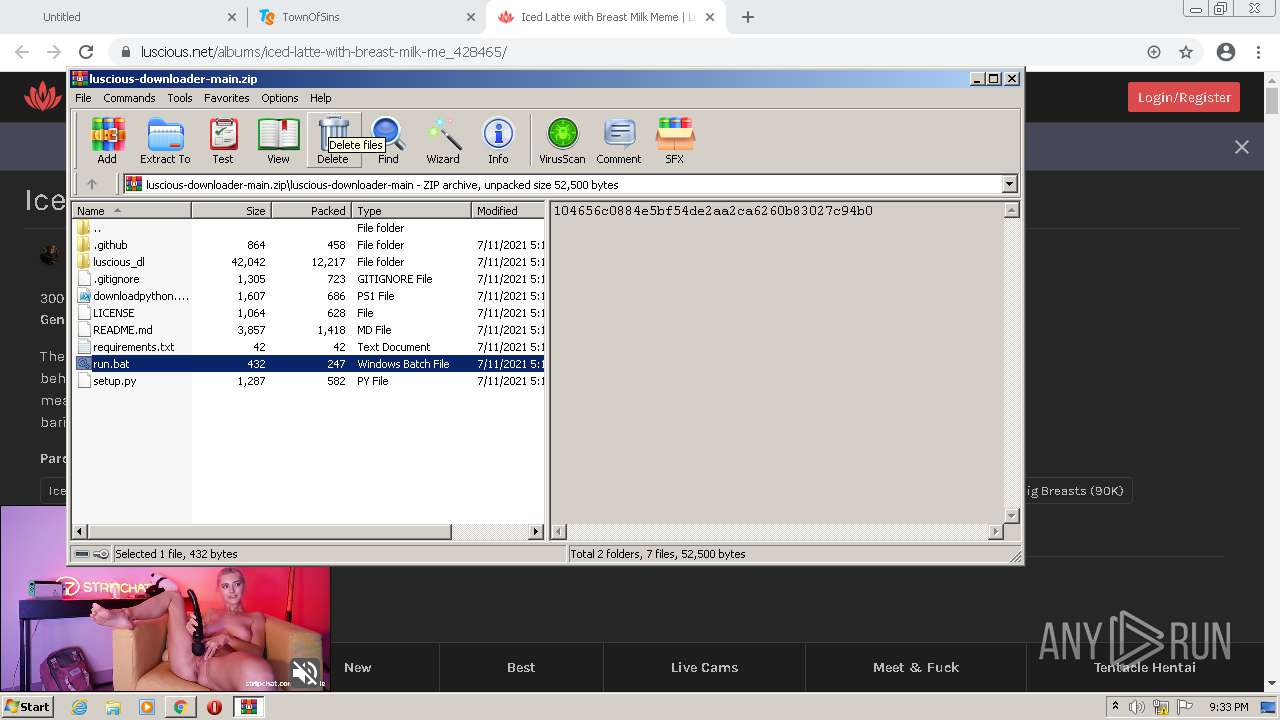Bookmark this page star icon
The height and width of the screenshot is (720, 1280).
(1186, 52)
